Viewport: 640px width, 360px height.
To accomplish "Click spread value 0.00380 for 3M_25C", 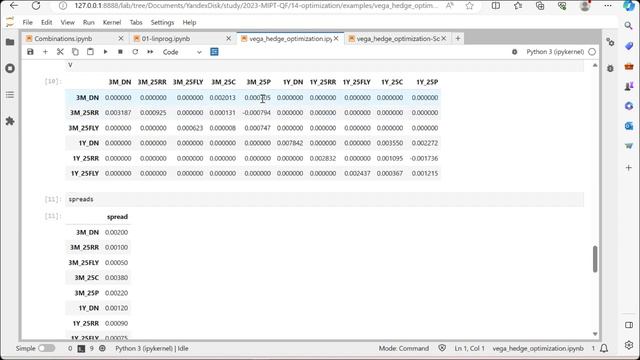I will point(116,278).
